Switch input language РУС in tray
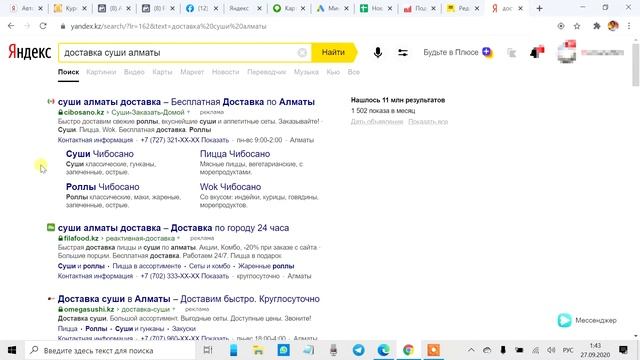 tap(568, 350)
